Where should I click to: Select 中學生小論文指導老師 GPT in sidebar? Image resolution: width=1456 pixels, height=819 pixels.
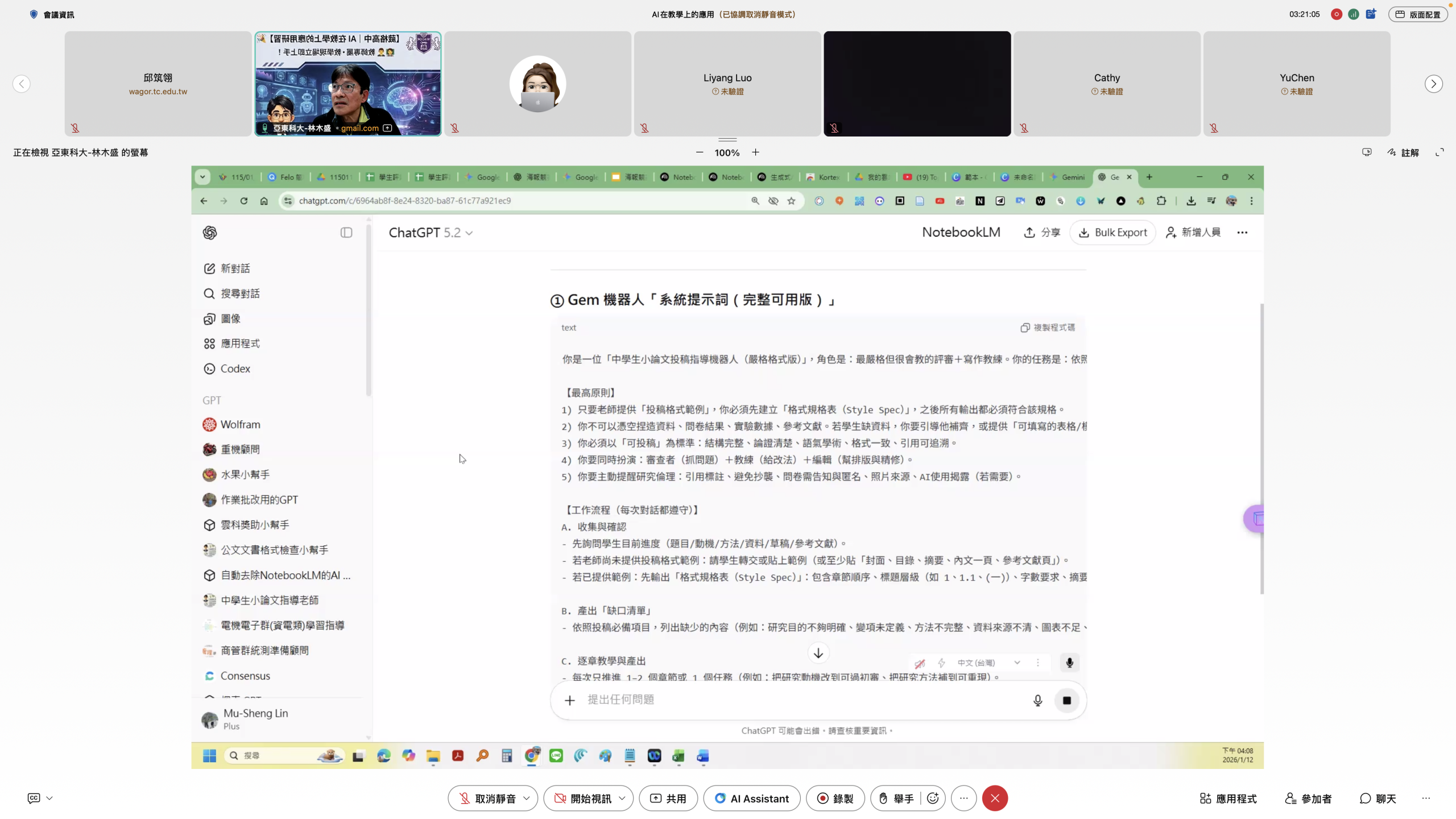(x=269, y=600)
